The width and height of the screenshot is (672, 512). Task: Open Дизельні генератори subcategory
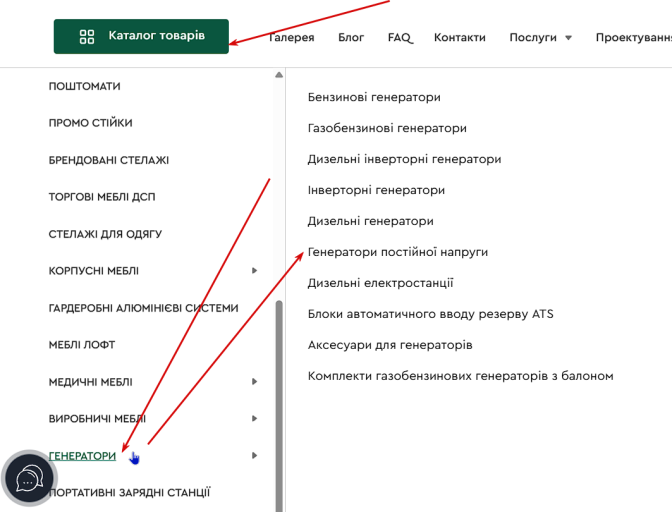371,221
